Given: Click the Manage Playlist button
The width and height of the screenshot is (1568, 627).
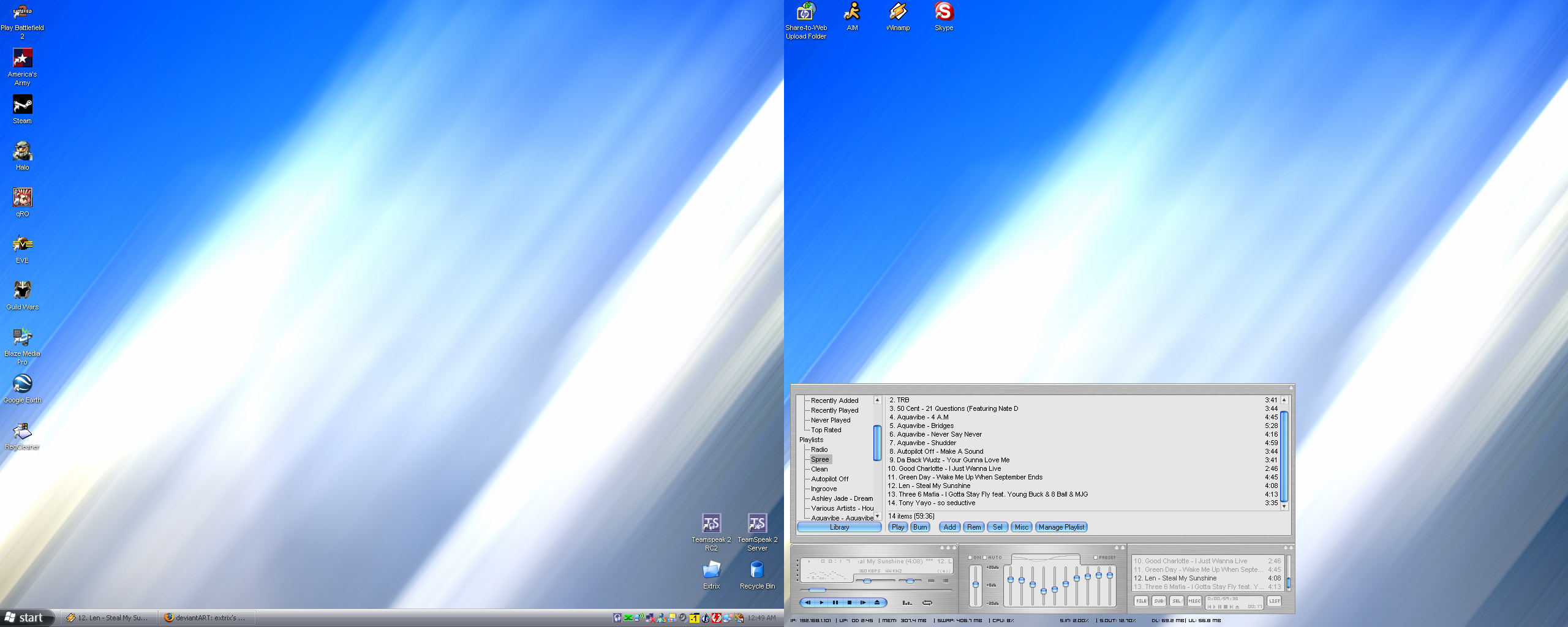Looking at the screenshot, I should (x=1061, y=527).
